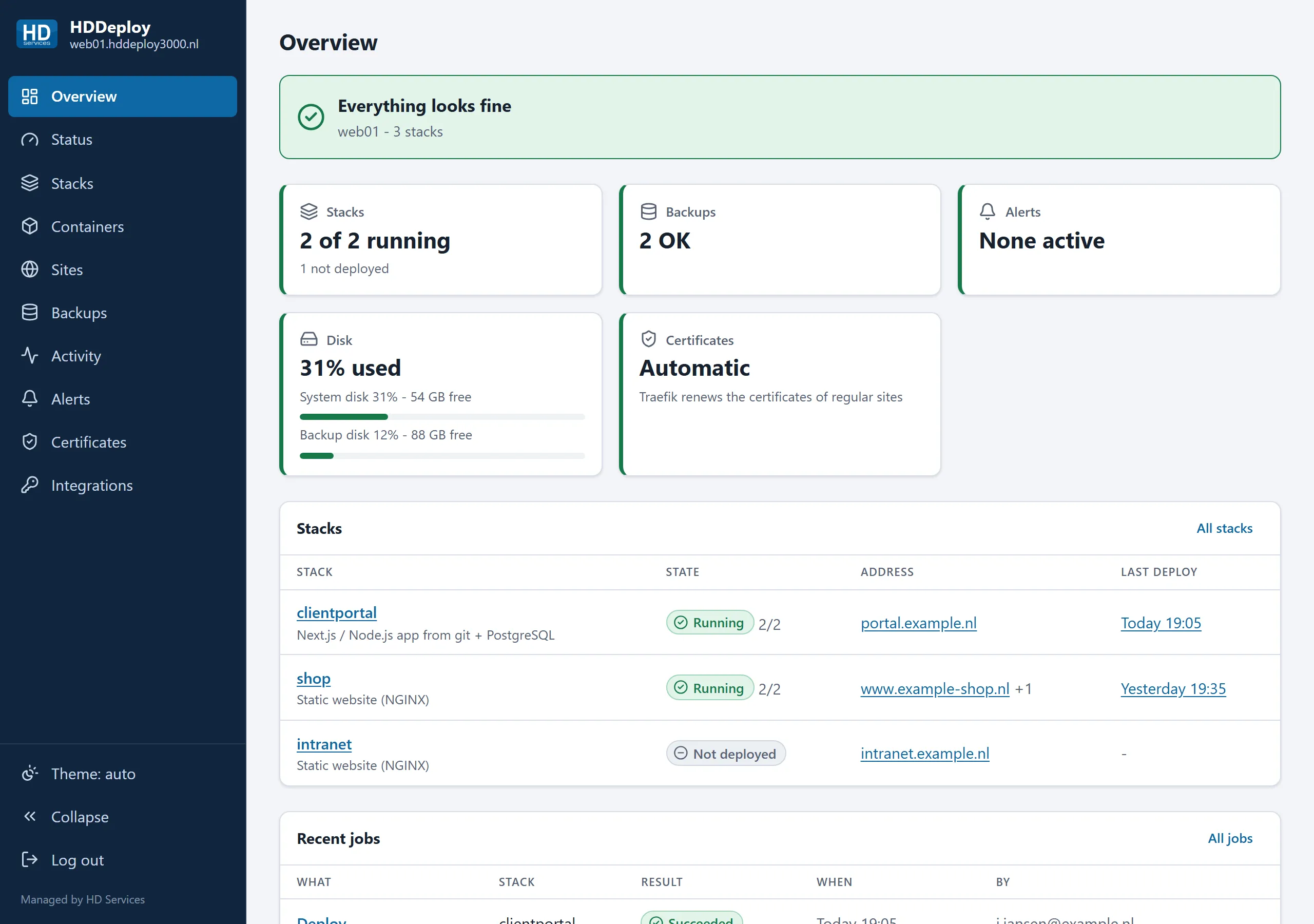
Task: Click the Log out door icon
Action: click(x=30, y=860)
